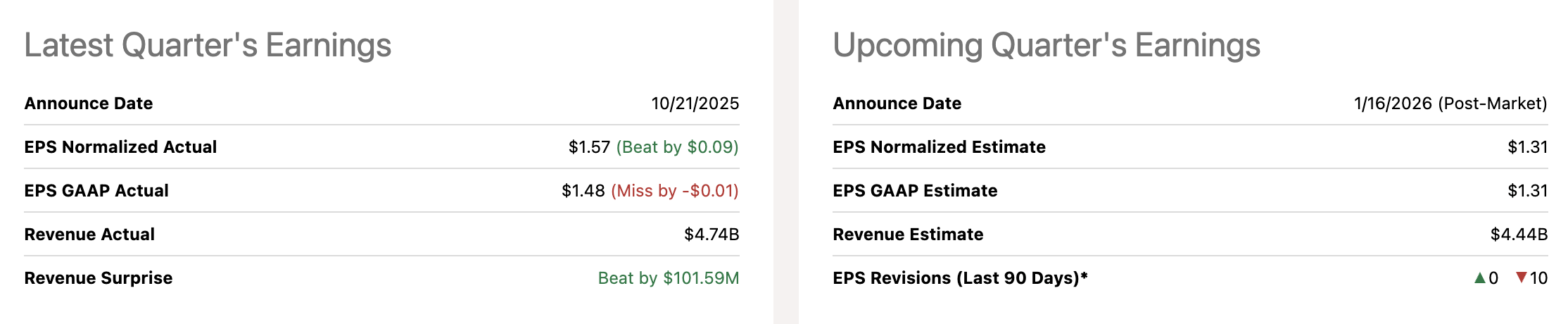Screen dimensions: 1568x324
Task: Click the green 'Beat by $0.09' text
Action: point(677,147)
